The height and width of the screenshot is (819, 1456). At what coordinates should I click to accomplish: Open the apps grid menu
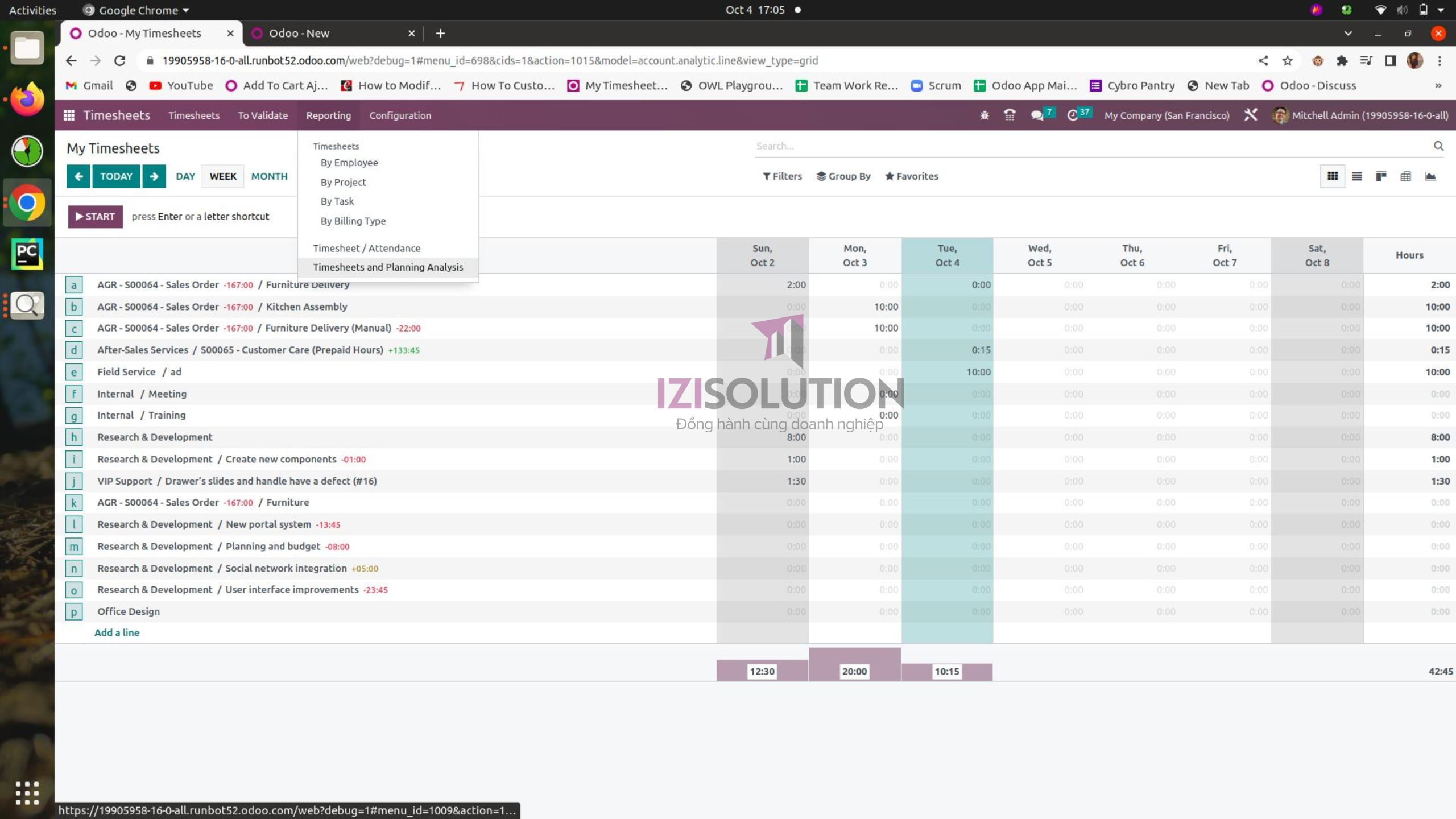pyautogui.click(x=69, y=115)
